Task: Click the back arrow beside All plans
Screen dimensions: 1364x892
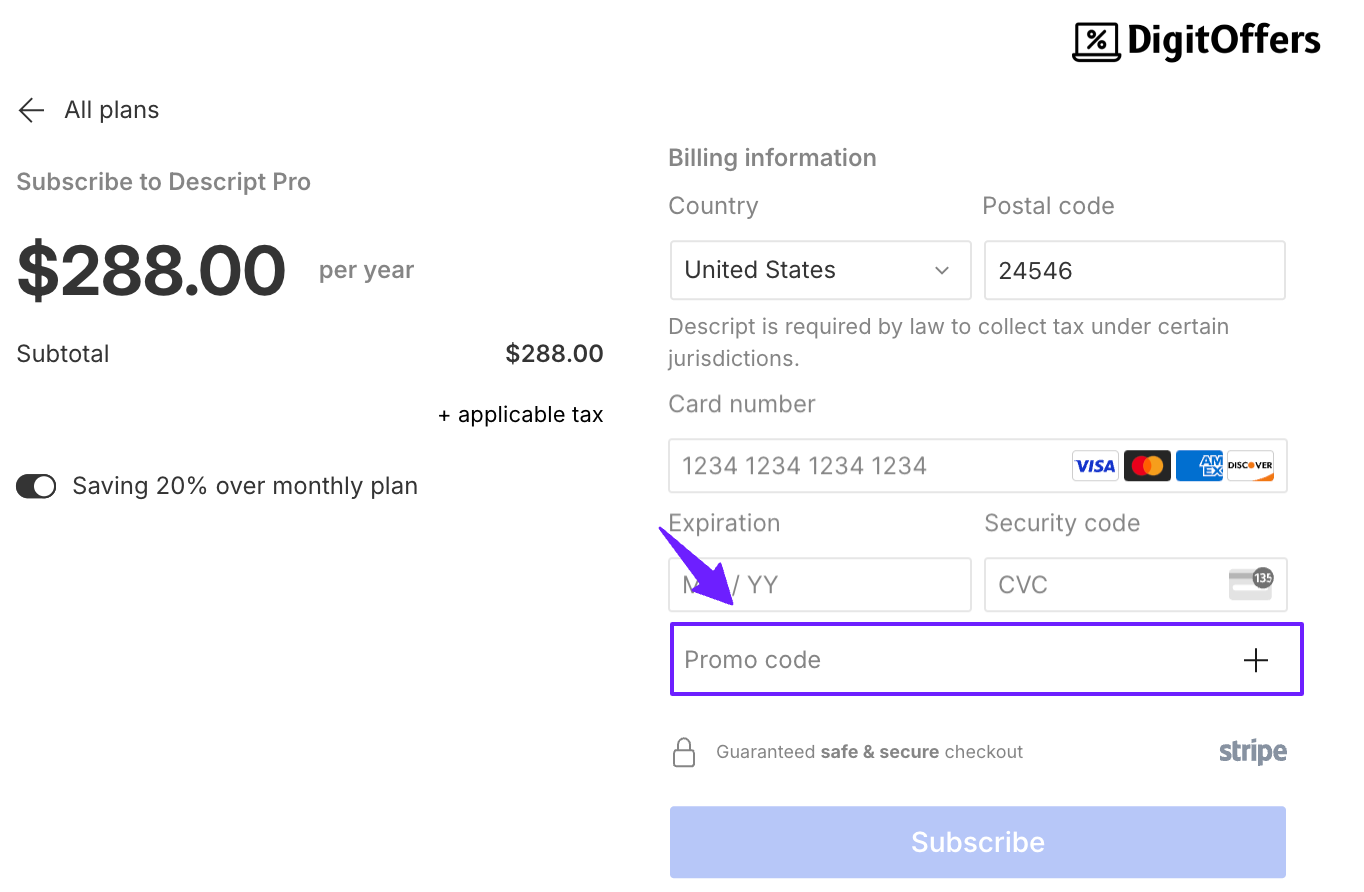Action: tap(32, 110)
